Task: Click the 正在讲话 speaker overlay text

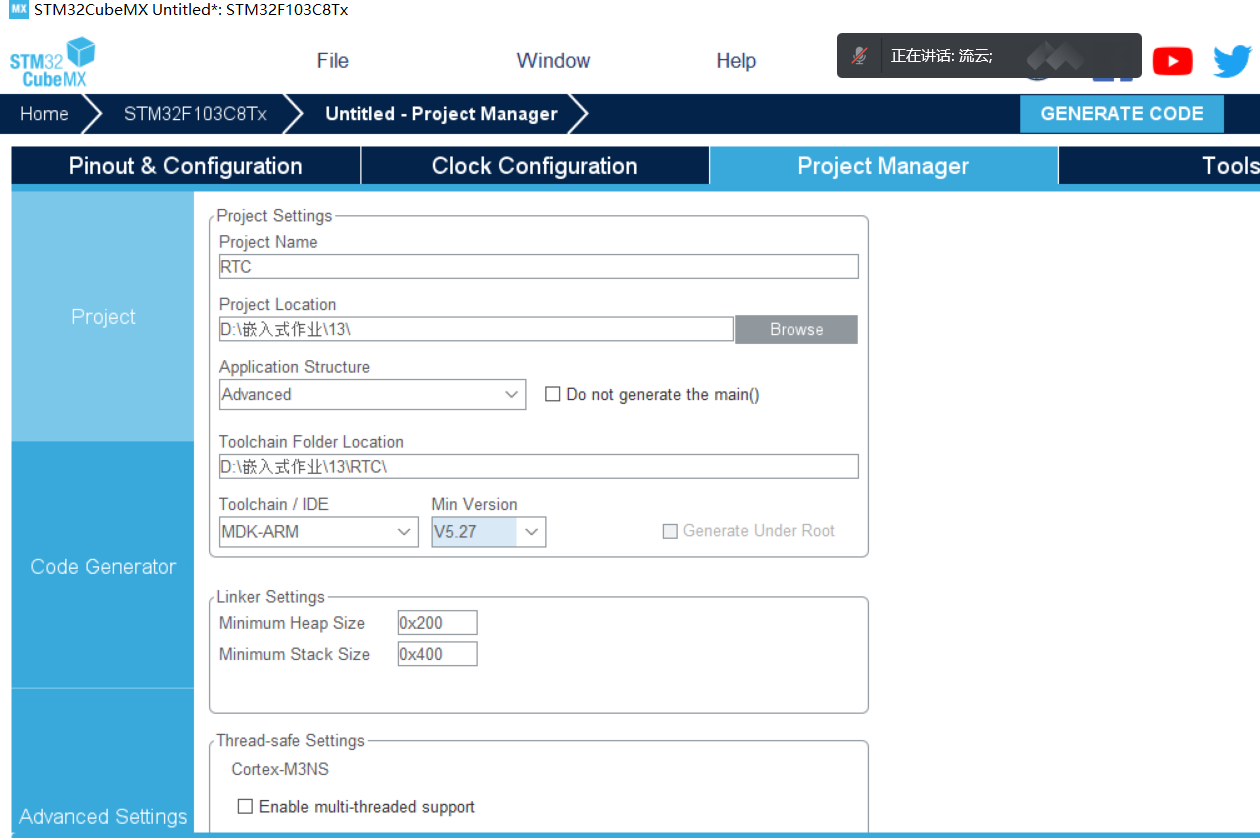Action: (942, 56)
